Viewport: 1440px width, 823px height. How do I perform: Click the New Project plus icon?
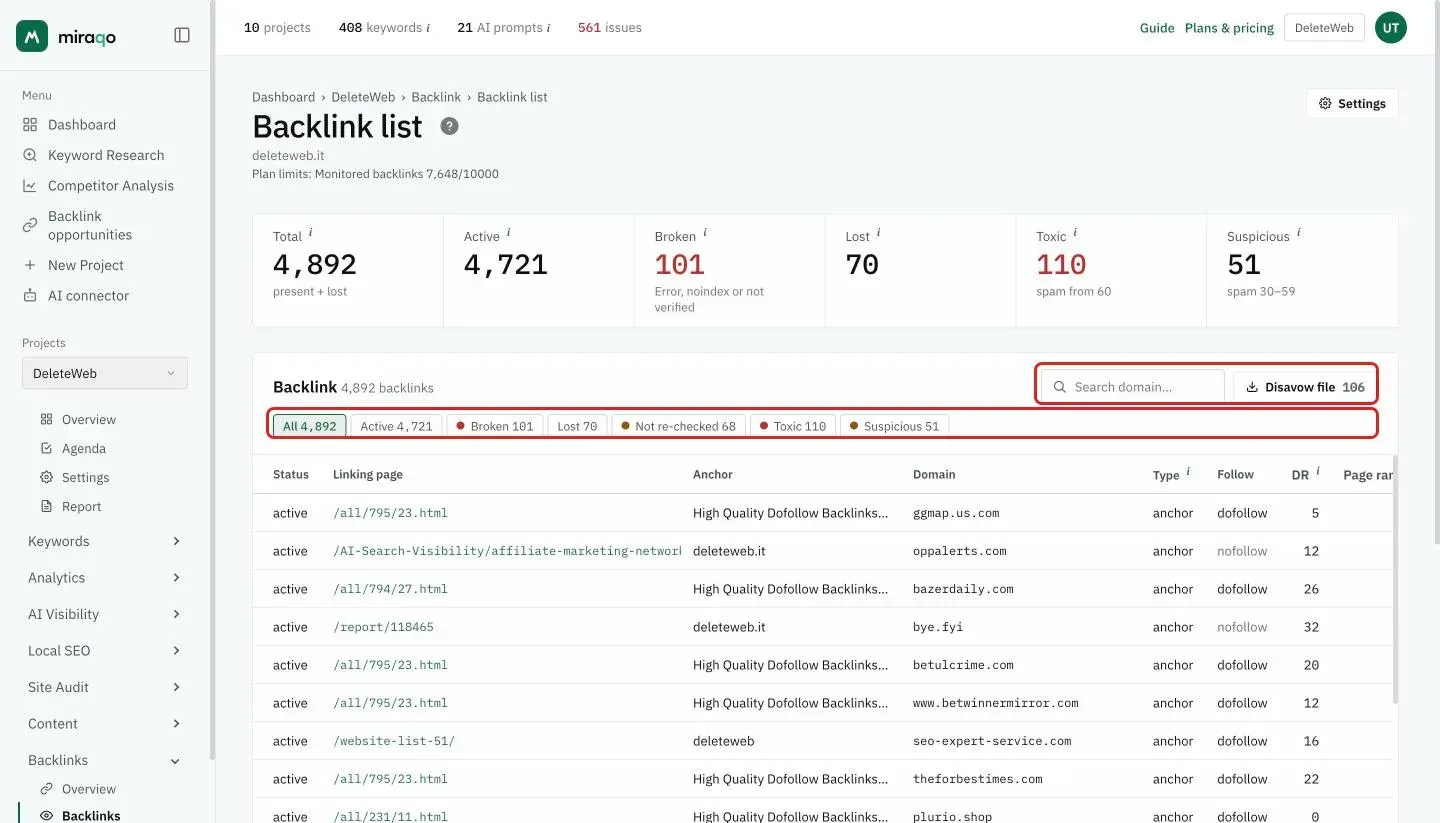30,265
